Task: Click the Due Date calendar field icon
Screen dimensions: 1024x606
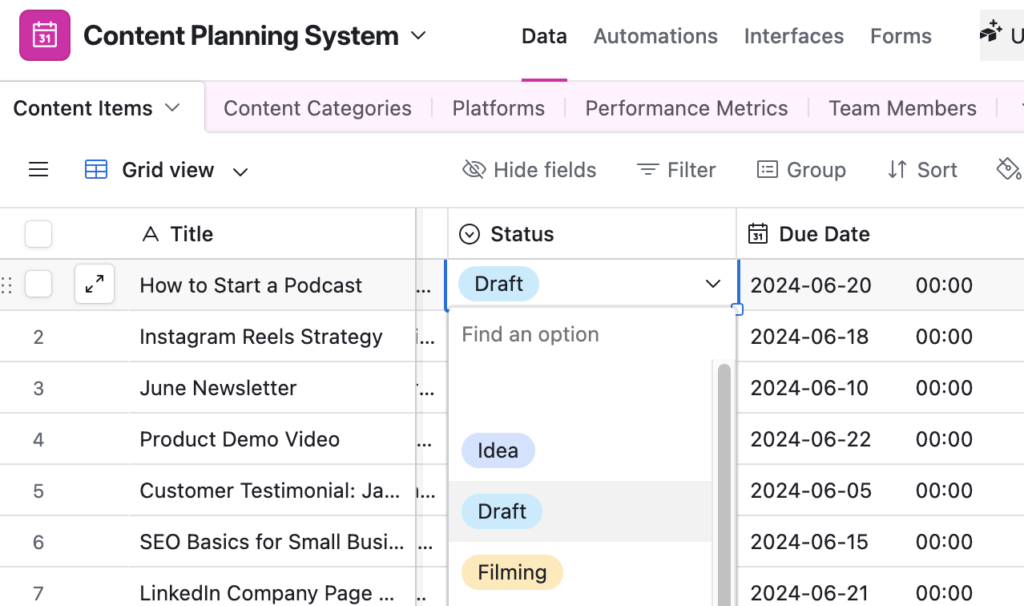Action: [x=758, y=234]
